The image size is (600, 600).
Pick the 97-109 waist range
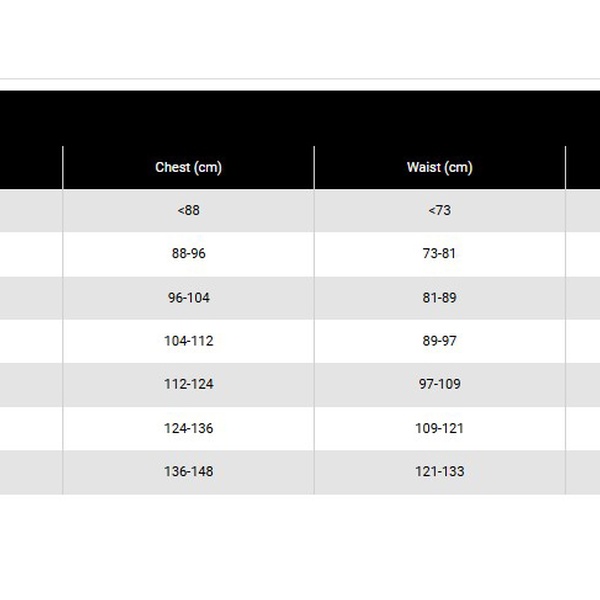[x=439, y=384]
